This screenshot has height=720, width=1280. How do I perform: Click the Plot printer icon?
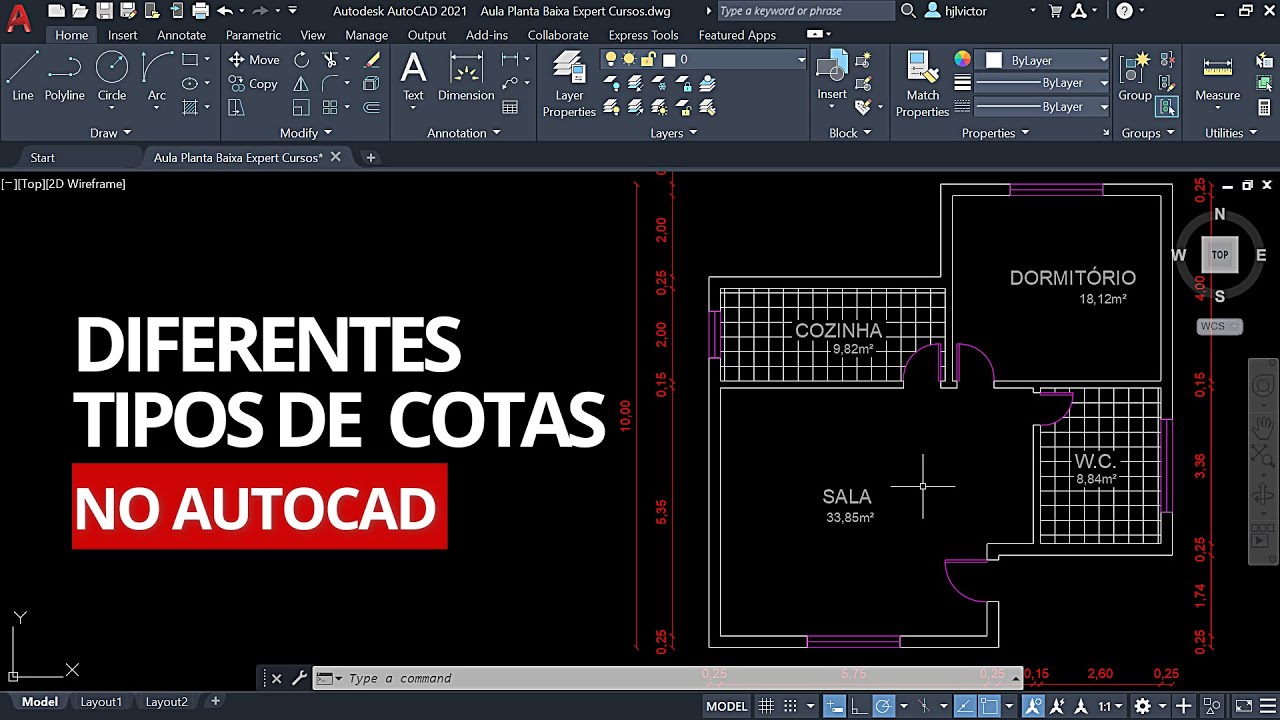pyautogui.click(x=200, y=11)
